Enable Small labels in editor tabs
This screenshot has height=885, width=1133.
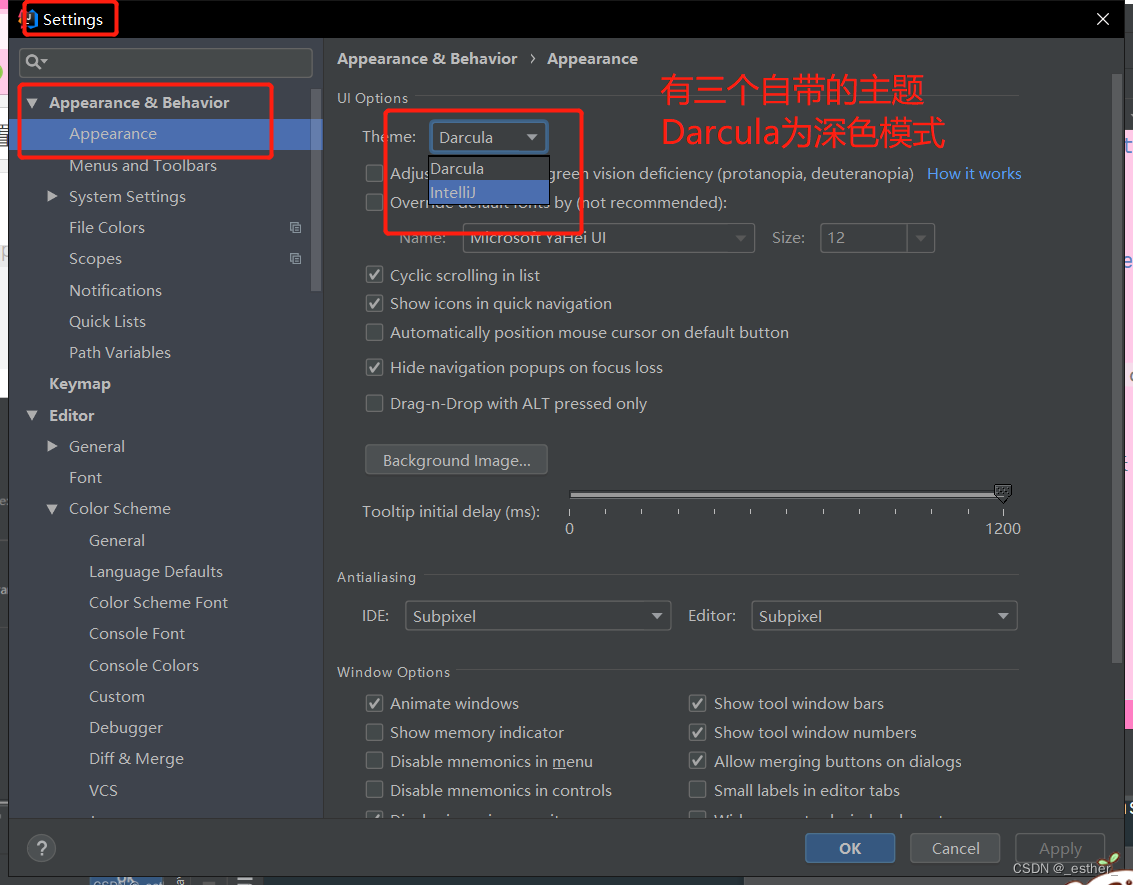697,790
